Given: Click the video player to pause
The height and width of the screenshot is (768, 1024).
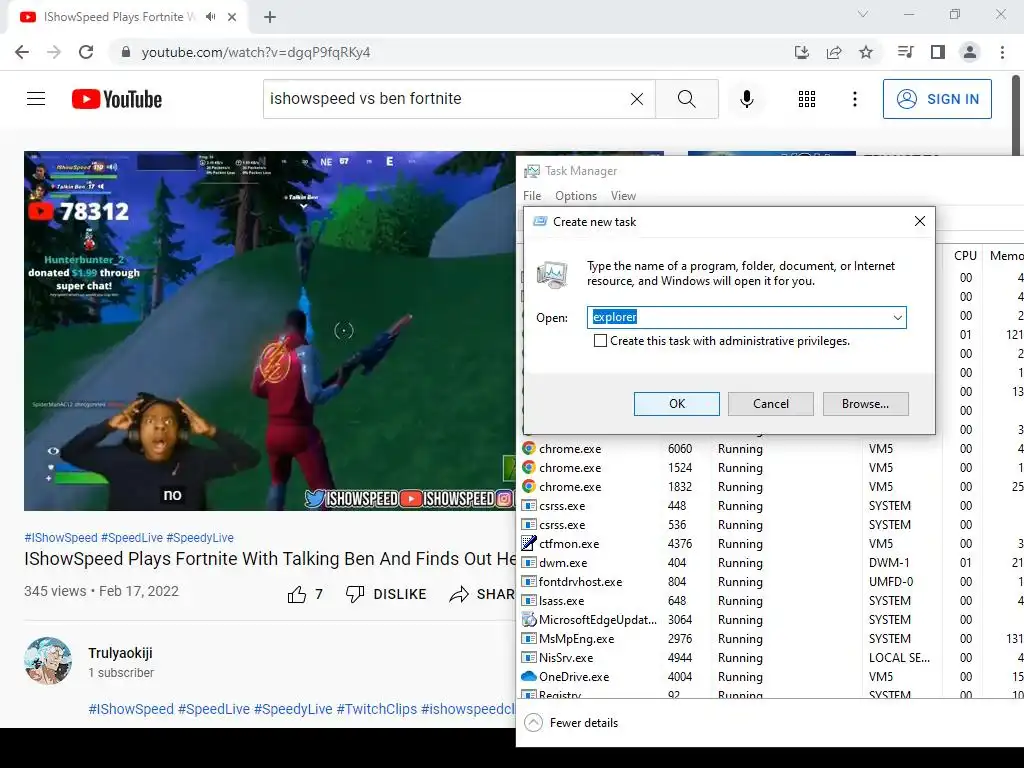Looking at the screenshot, I should point(269,330).
